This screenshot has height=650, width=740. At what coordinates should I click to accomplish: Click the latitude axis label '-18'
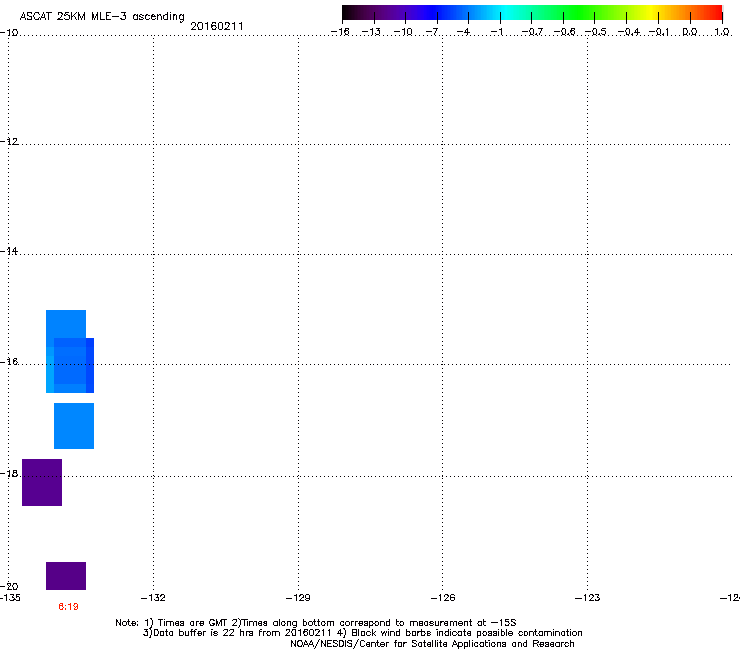(x=9, y=473)
